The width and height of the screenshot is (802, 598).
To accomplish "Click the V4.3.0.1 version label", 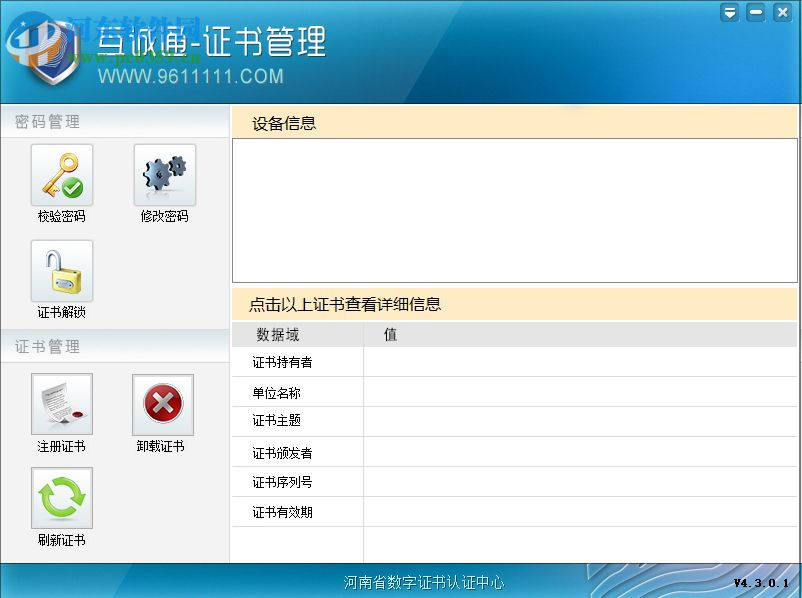I will (x=760, y=580).
